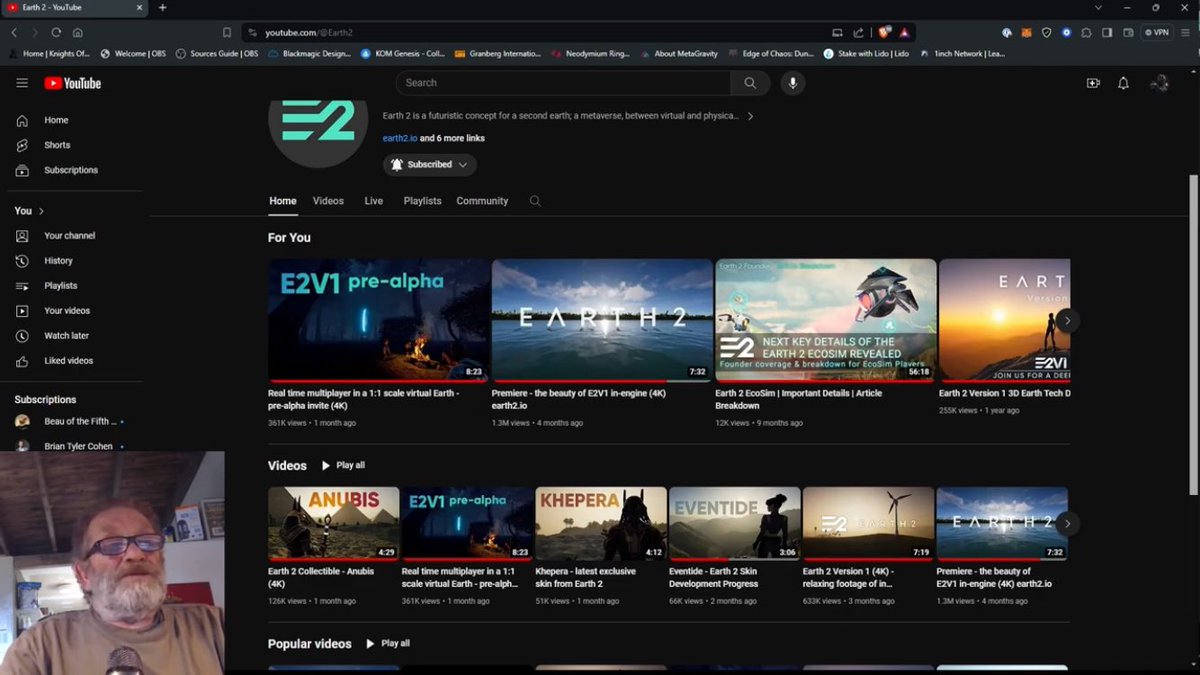Open Khepera skin video thumbnail
This screenshot has height=675, width=1200.
click(601, 523)
